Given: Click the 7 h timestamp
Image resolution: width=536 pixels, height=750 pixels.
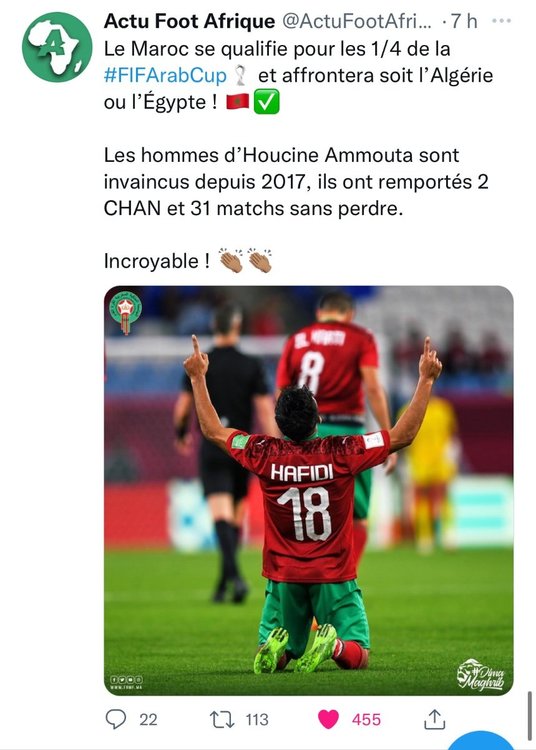Looking at the screenshot, I should point(464,21).
